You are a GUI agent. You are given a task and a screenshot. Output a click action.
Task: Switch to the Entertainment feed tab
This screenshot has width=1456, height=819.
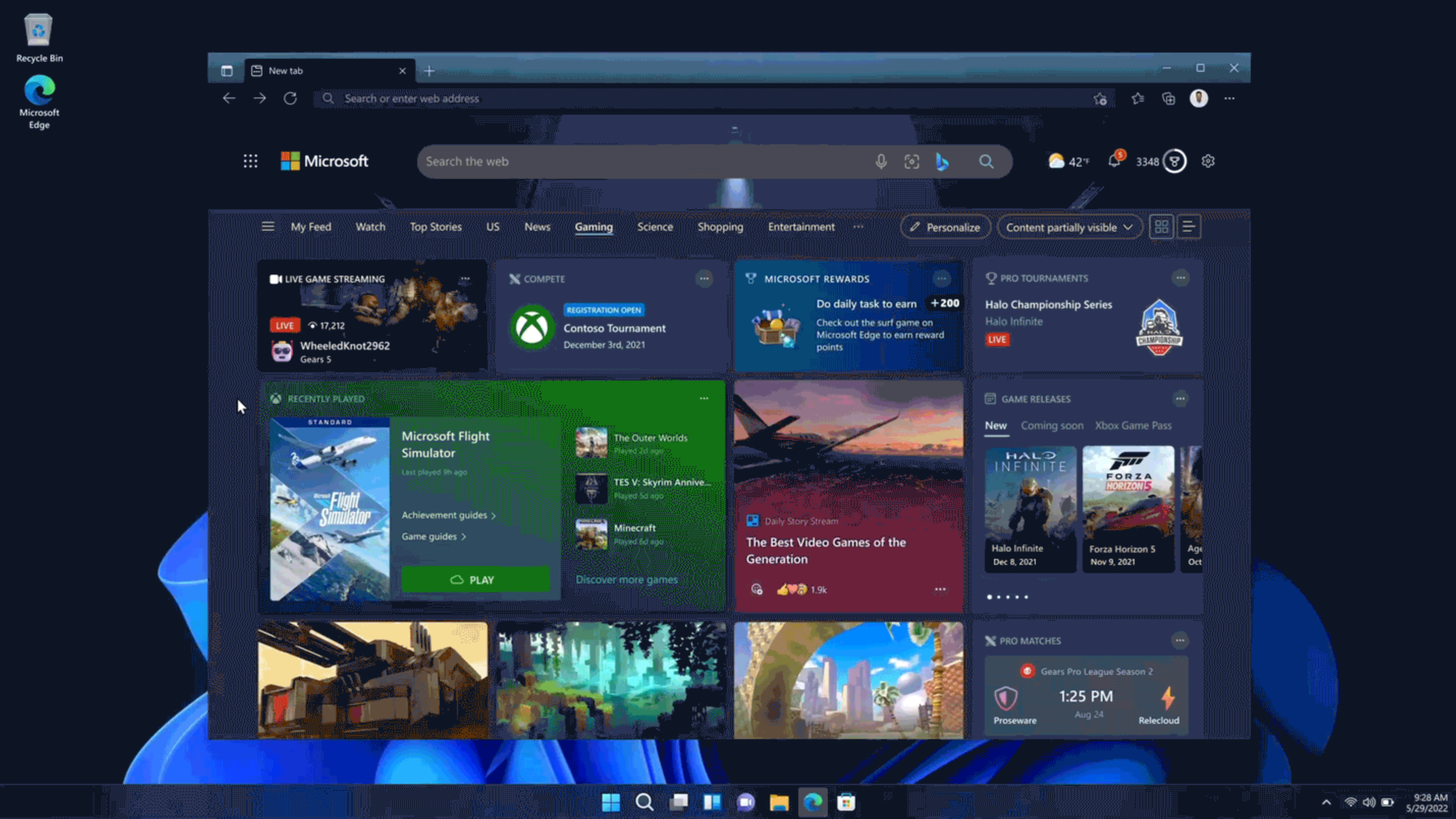point(801,227)
